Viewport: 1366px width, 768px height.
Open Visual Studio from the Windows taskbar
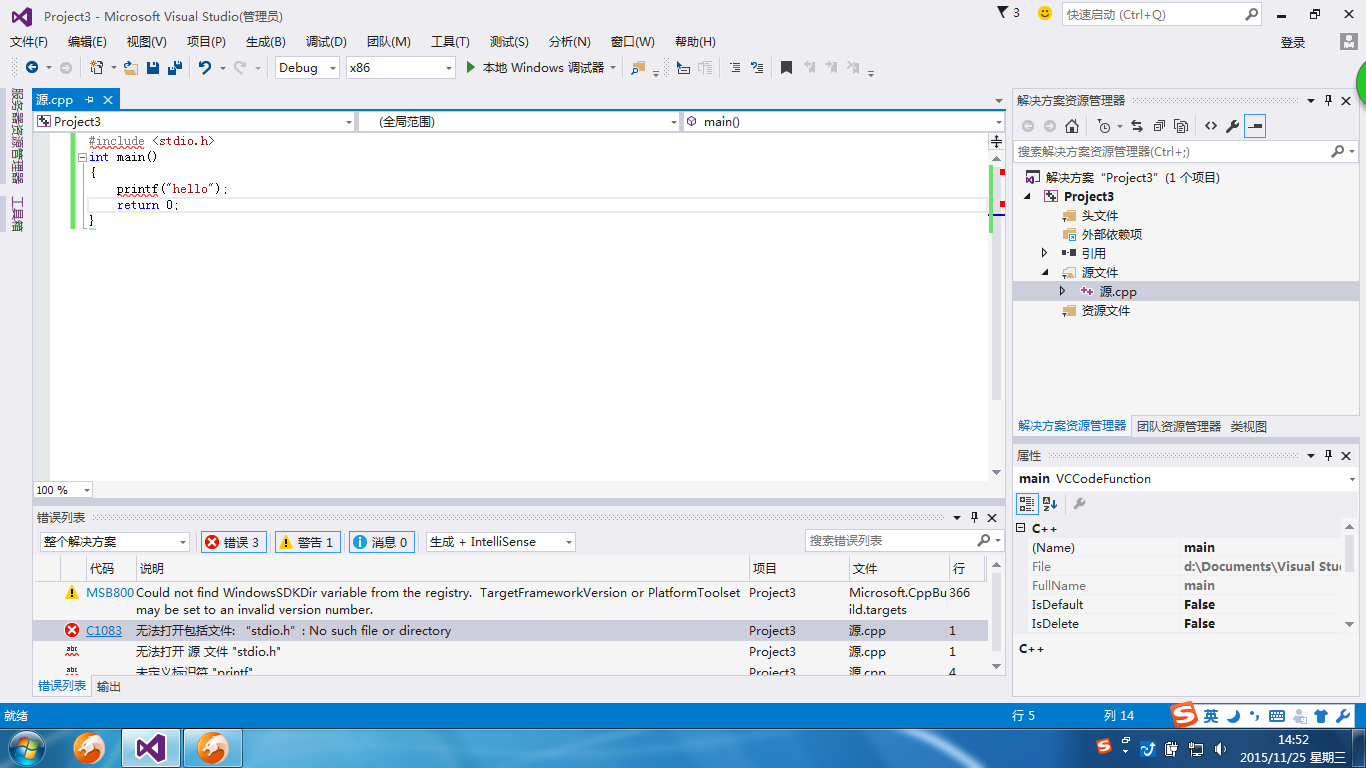point(151,748)
